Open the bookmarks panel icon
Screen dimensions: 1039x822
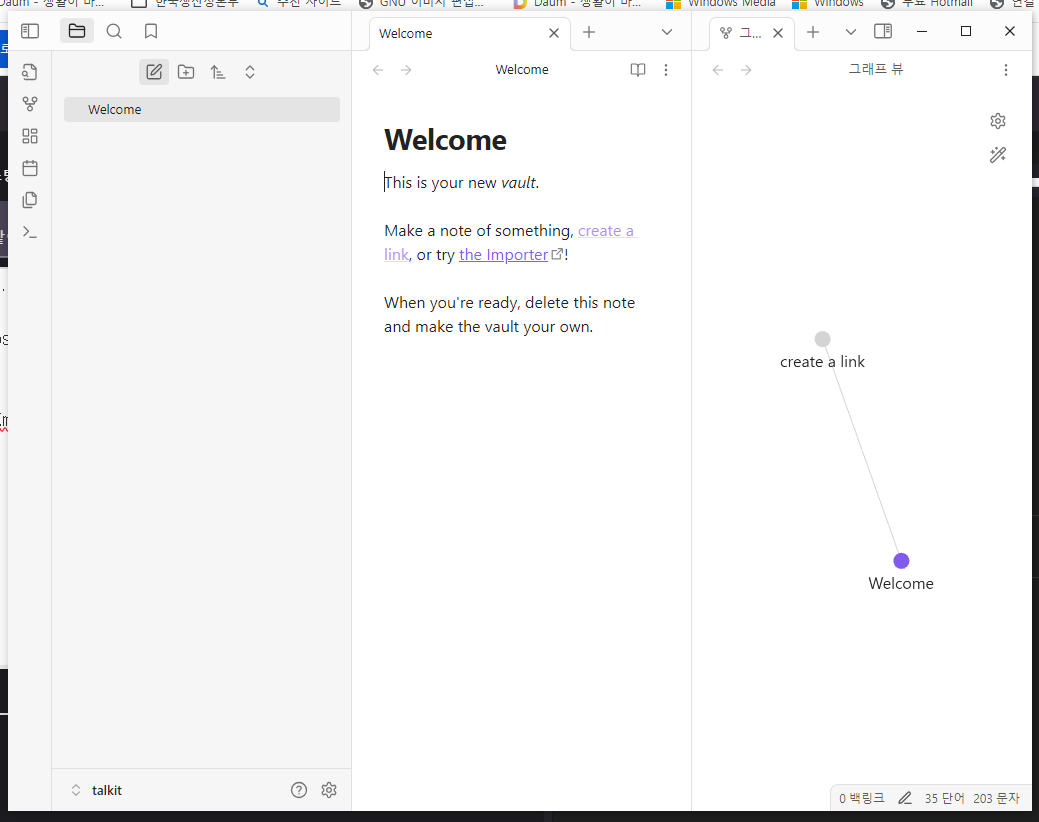click(x=151, y=31)
